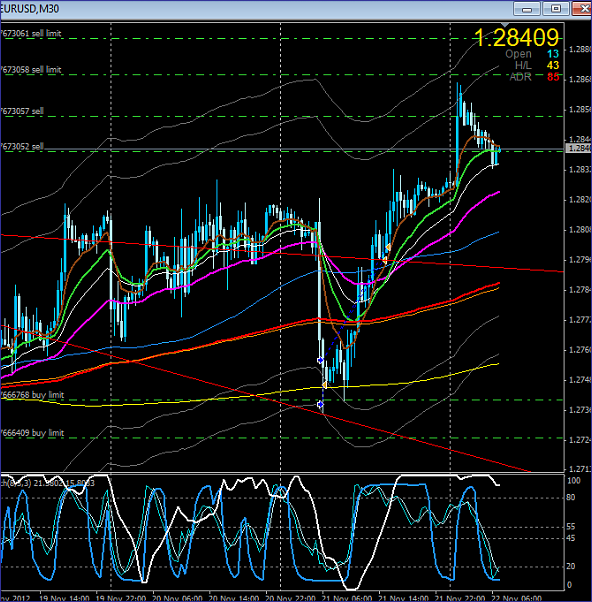Minimize the chart window
Screen dimensions: 592x602
[x=527, y=8]
